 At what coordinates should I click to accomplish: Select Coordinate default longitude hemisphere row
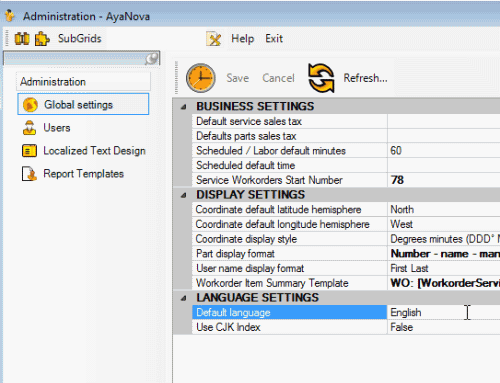coord(289,224)
